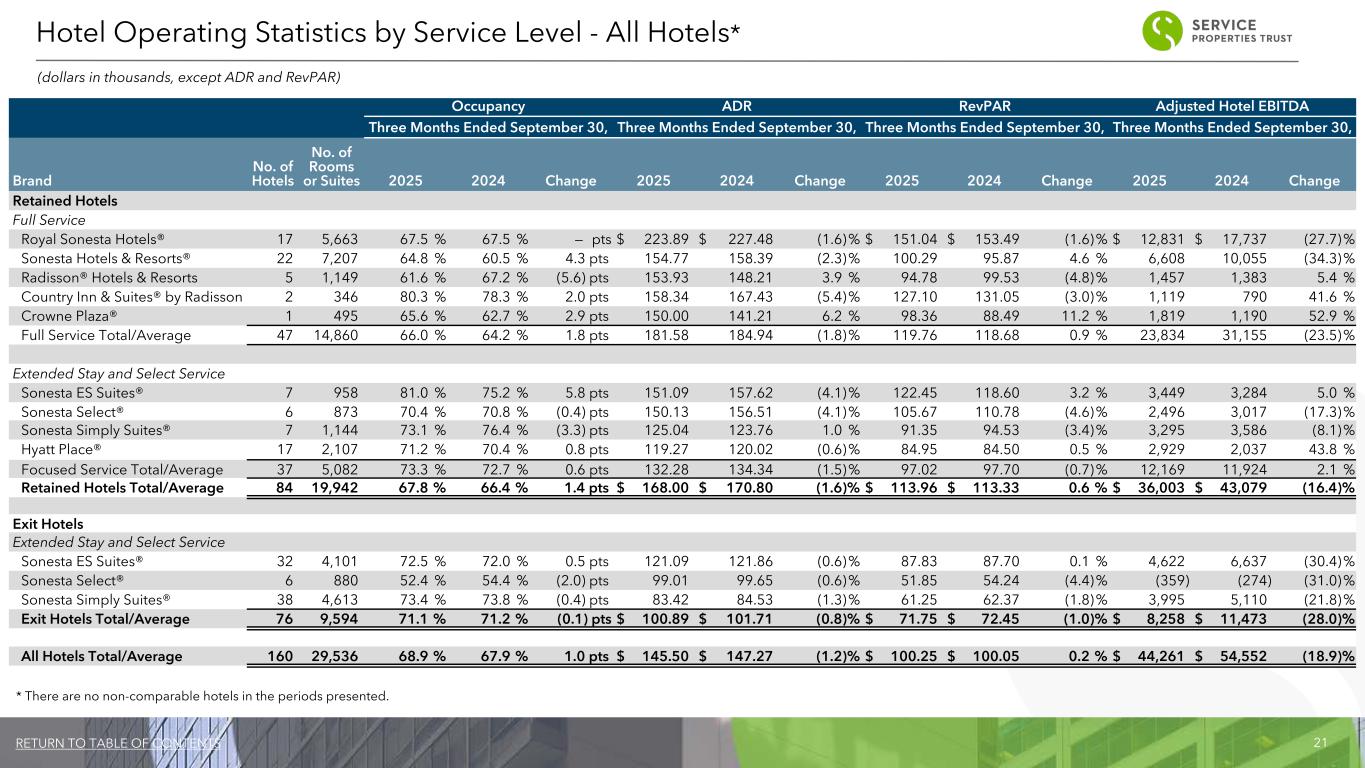Click the No. of Hotels column header

pyautogui.click(x=272, y=173)
